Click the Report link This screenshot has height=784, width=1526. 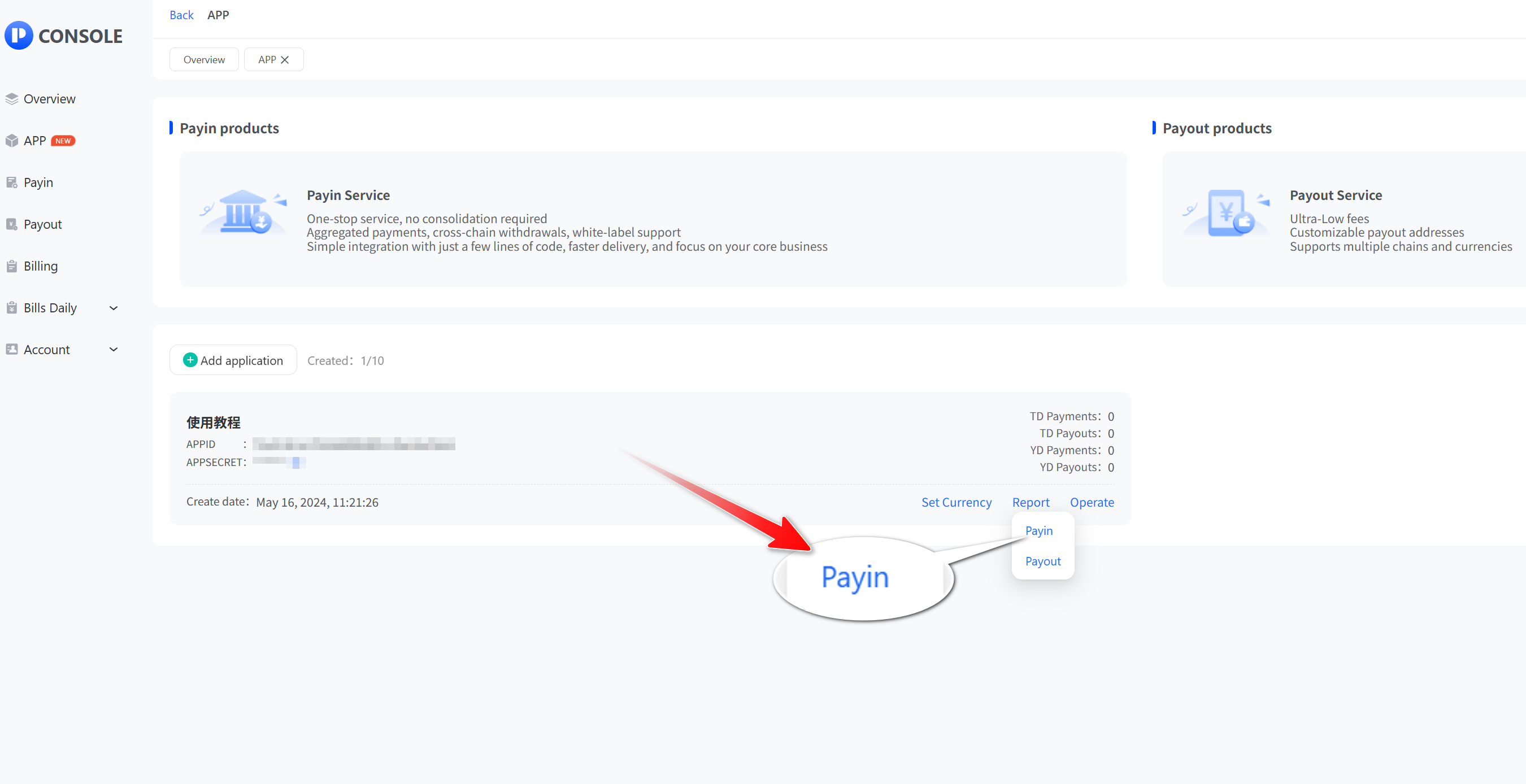[1030, 502]
